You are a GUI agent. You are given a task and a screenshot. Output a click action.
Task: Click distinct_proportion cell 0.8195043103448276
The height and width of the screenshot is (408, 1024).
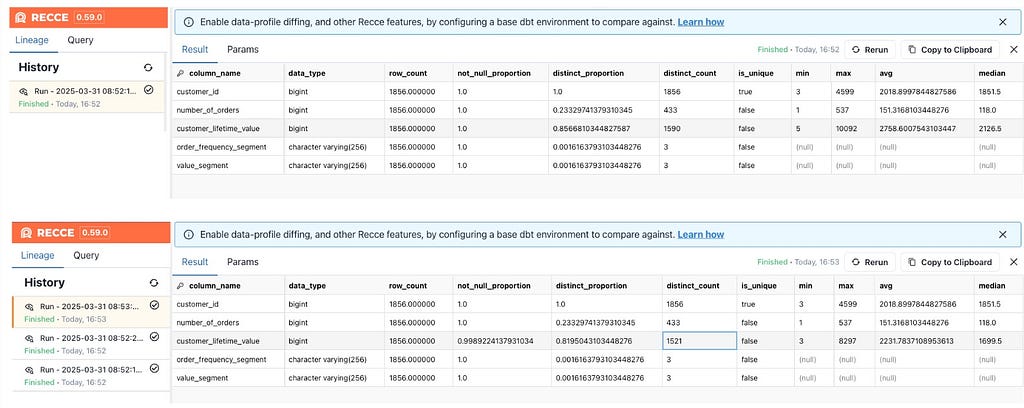(x=607, y=341)
